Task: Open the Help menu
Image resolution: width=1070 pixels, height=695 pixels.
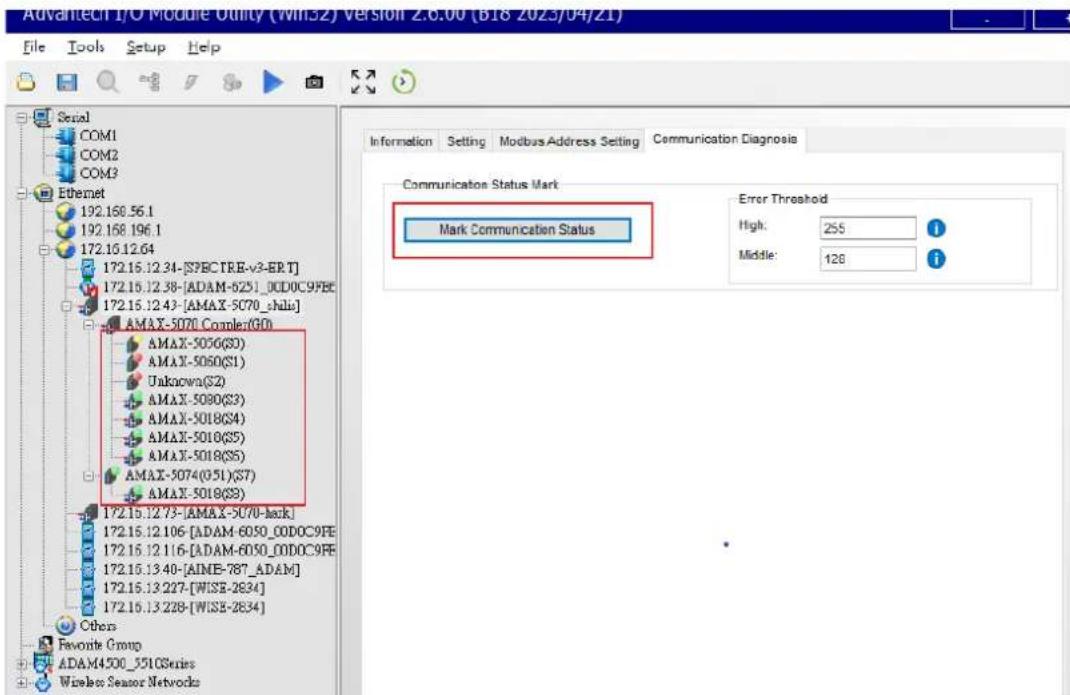Action: tap(204, 47)
